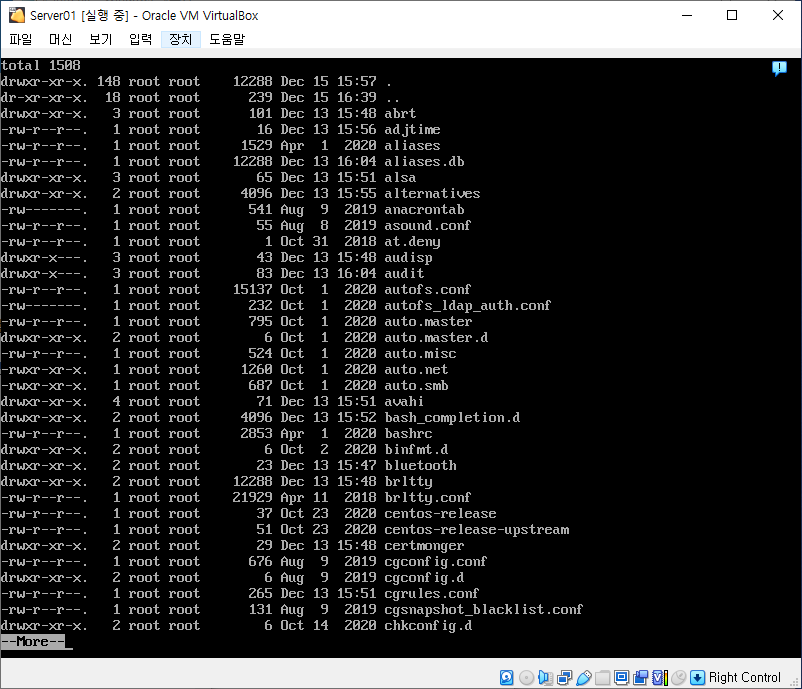Click the VirtualBox title bar icon
The width and height of the screenshot is (802, 689).
tap(16, 15)
